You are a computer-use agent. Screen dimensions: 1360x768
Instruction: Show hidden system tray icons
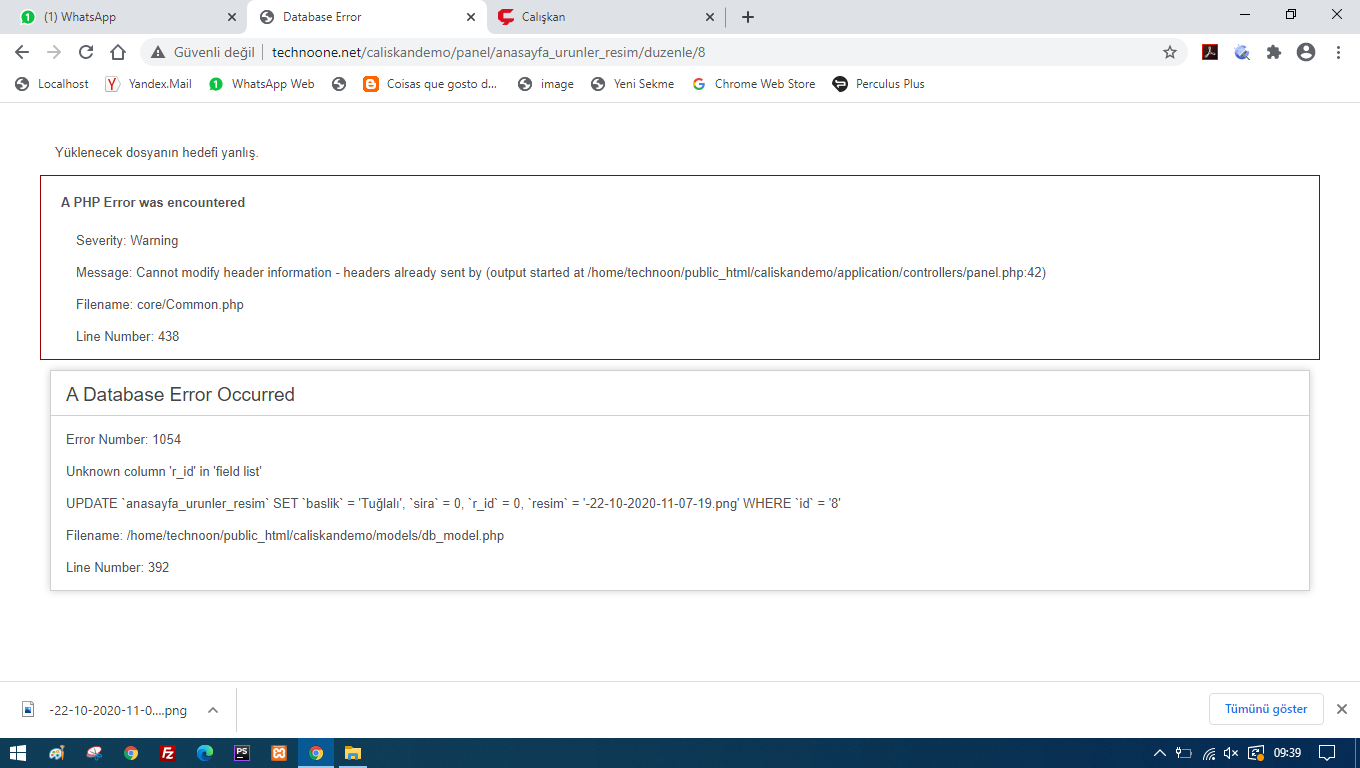[1160, 753]
